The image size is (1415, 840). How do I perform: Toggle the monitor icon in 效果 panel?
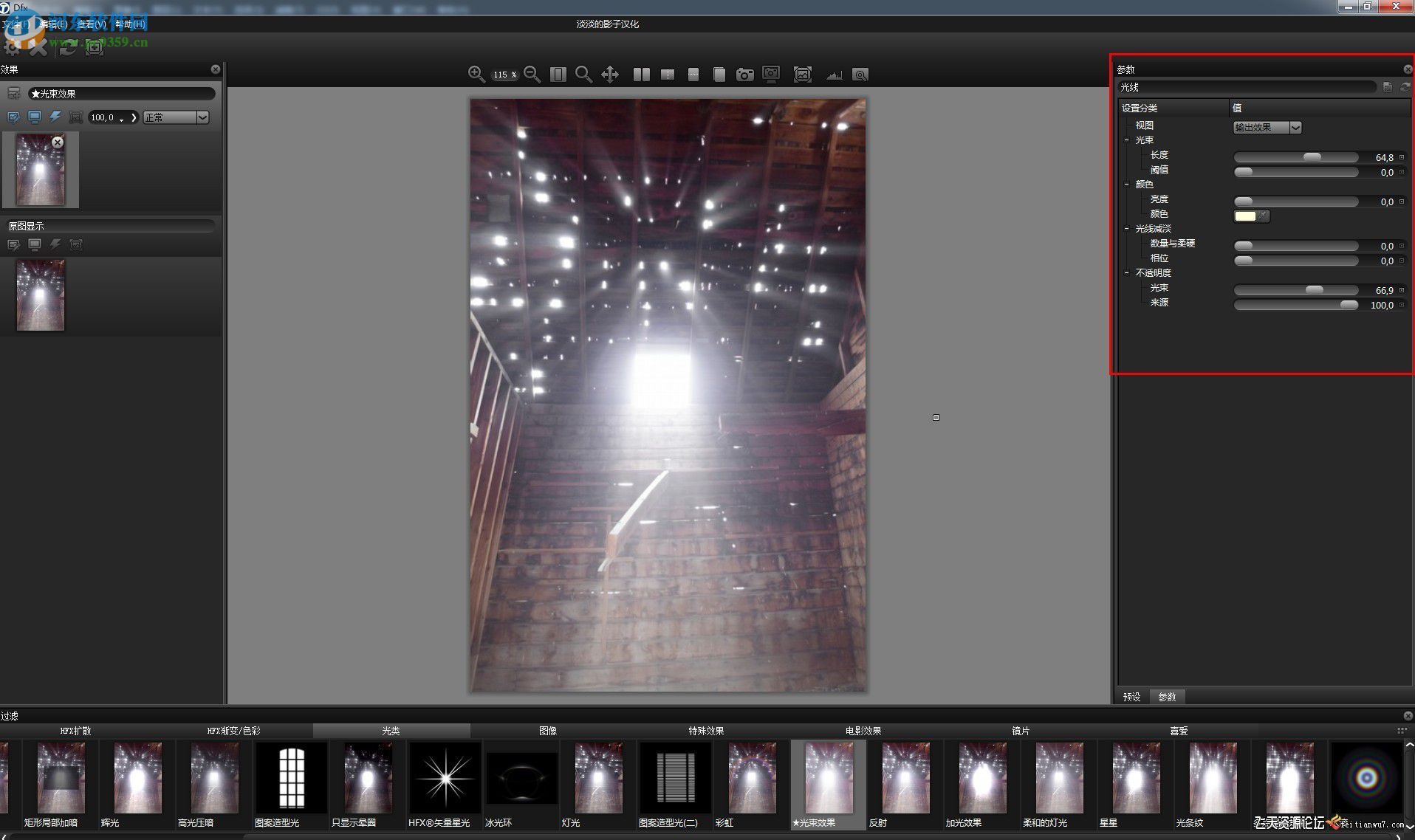tap(35, 117)
